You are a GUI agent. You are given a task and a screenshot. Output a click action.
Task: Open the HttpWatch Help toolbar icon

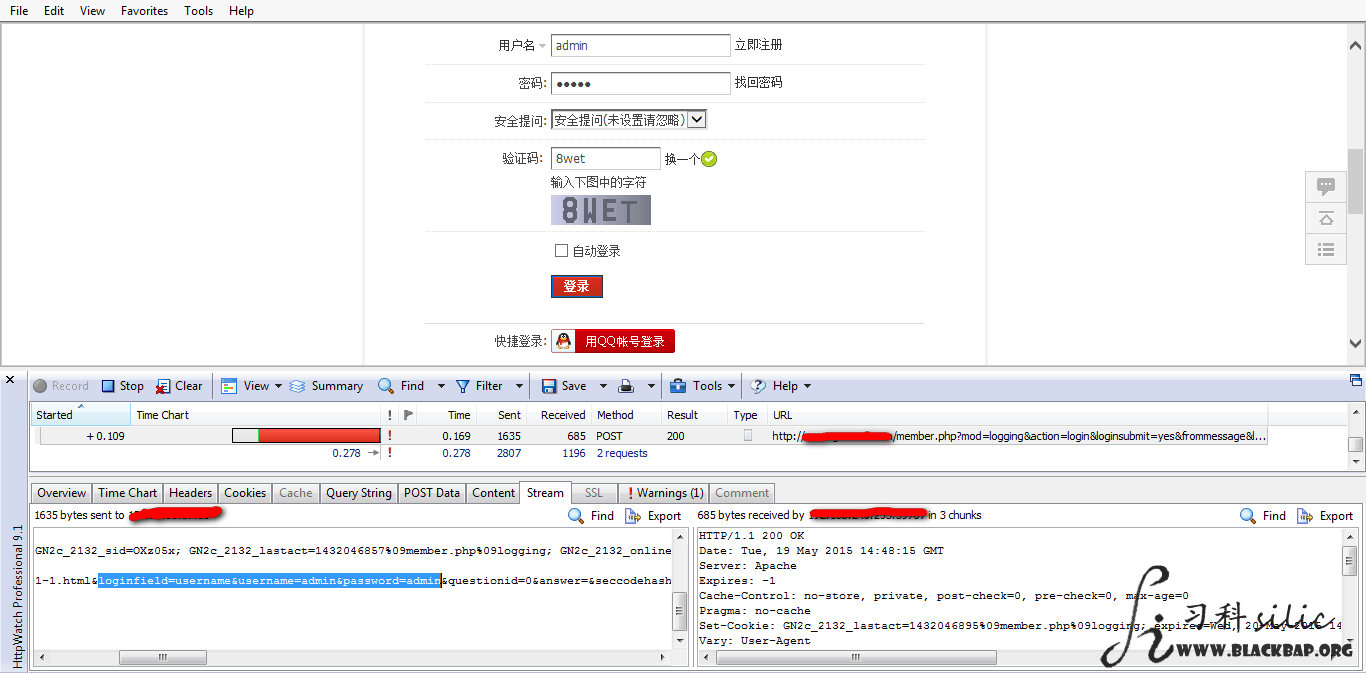758,386
